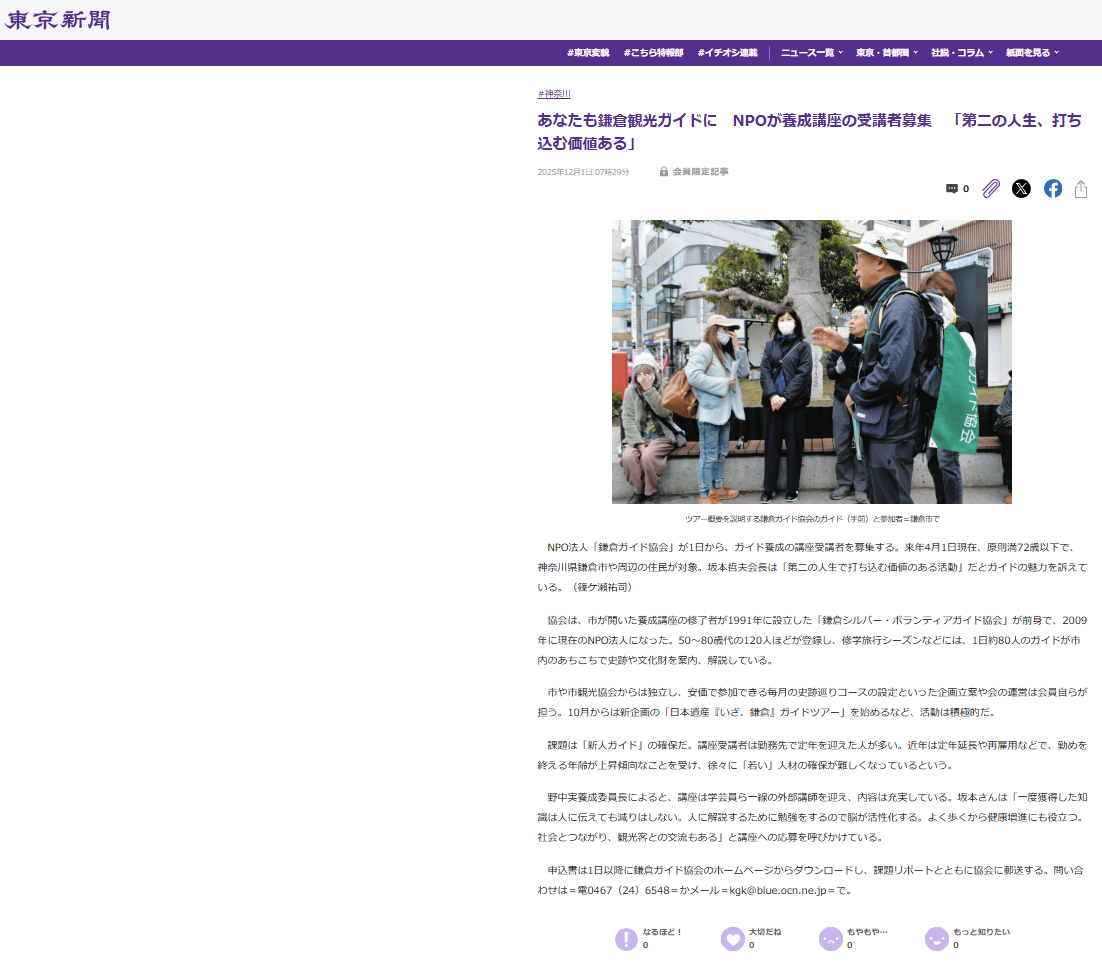The height and width of the screenshot is (963, 1102).
Task: React with もやもや sad face icon
Action: [830, 939]
